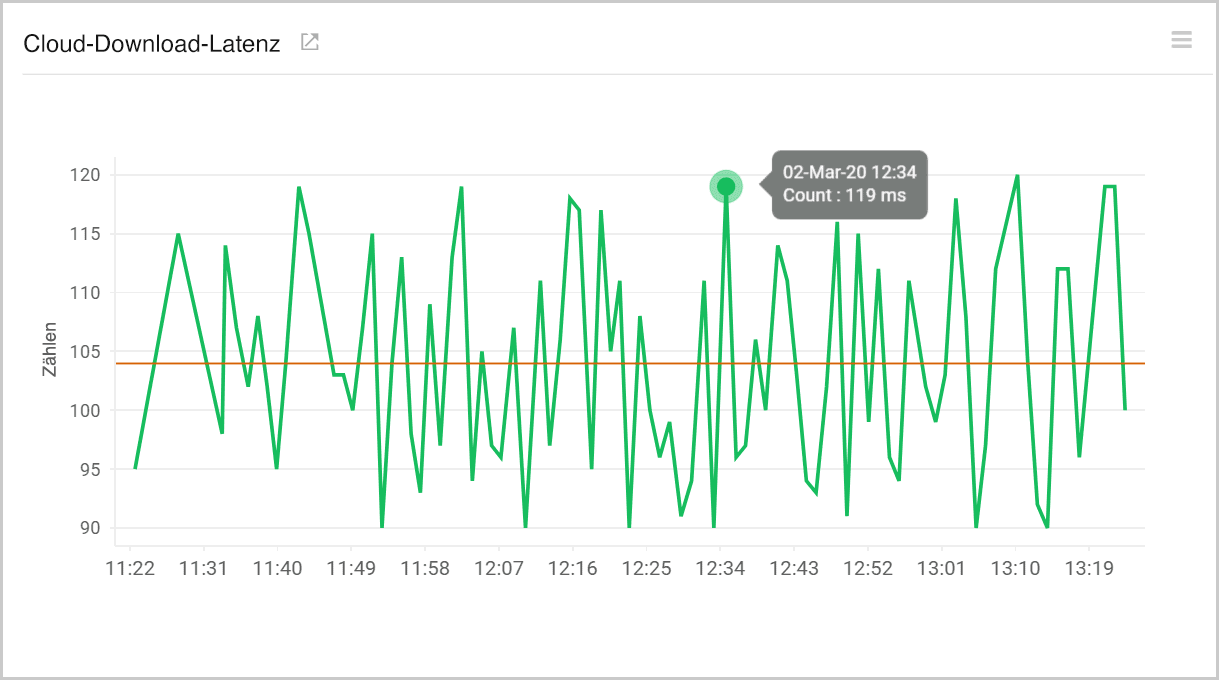This screenshot has height=680, width=1219.
Task: Open the Cloud-Download-Latenz chart in new window
Action: (309, 42)
